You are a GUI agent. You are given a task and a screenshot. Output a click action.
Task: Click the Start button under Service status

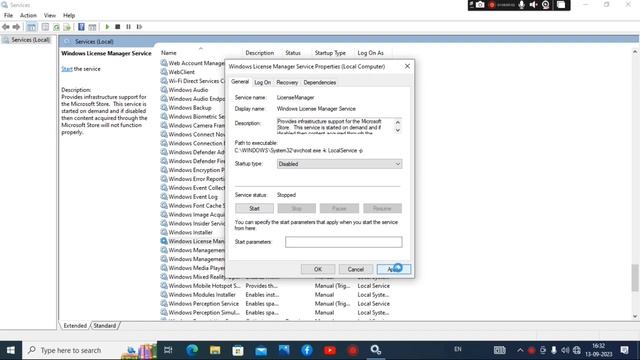point(254,209)
